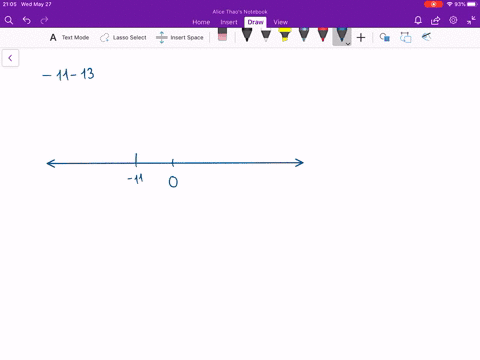480x360 pixels.
Task: Enable Text Mode
Action: tap(69, 37)
